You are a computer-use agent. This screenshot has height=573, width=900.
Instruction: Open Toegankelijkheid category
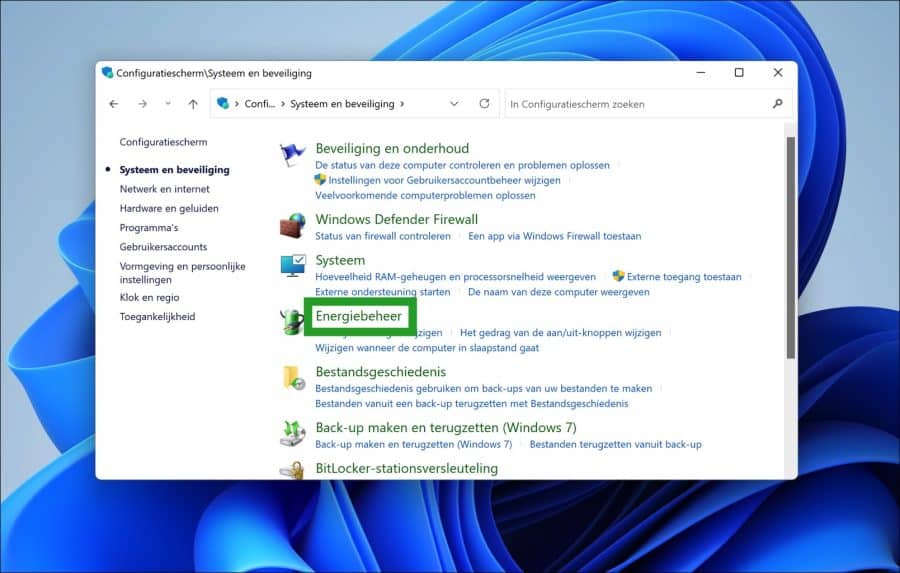[158, 317]
